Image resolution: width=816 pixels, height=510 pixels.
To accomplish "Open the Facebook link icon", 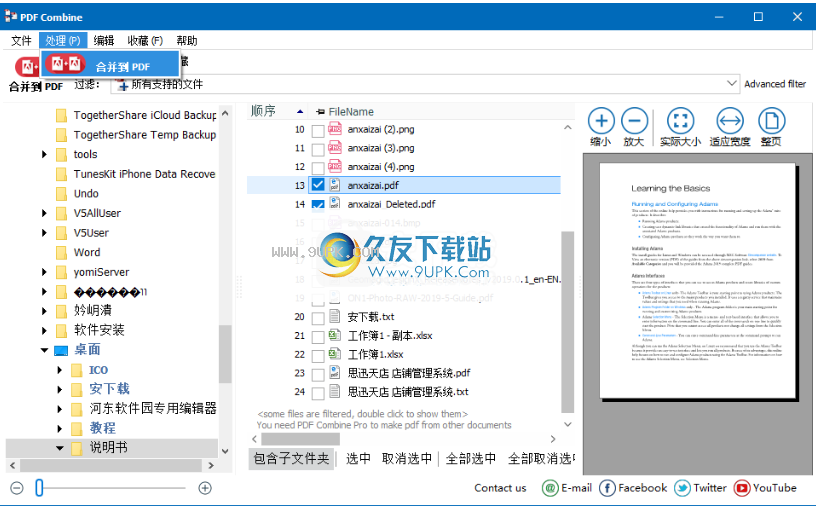I will click(x=607, y=488).
